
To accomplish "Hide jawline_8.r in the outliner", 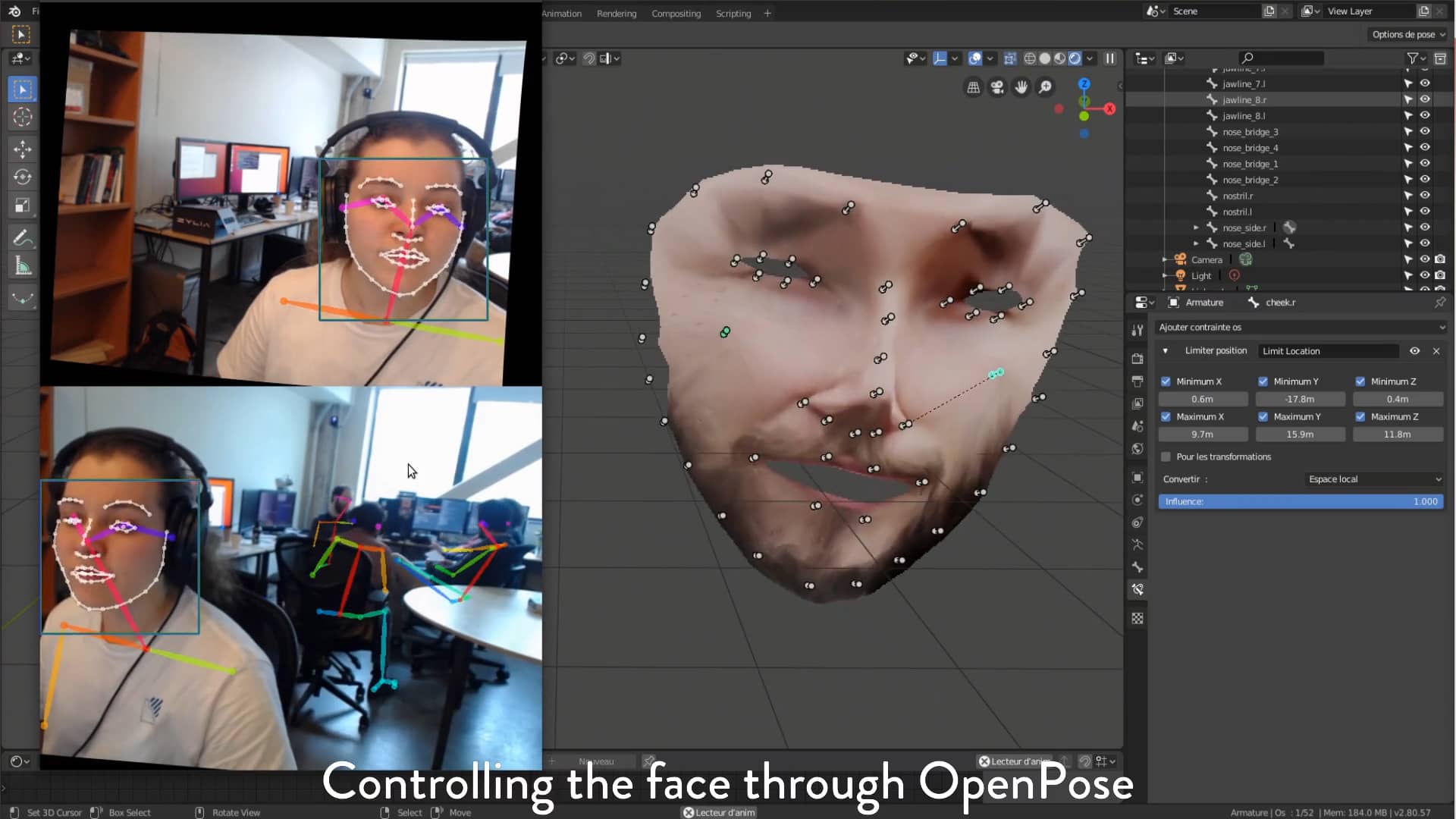I will pyautogui.click(x=1426, y=99).
